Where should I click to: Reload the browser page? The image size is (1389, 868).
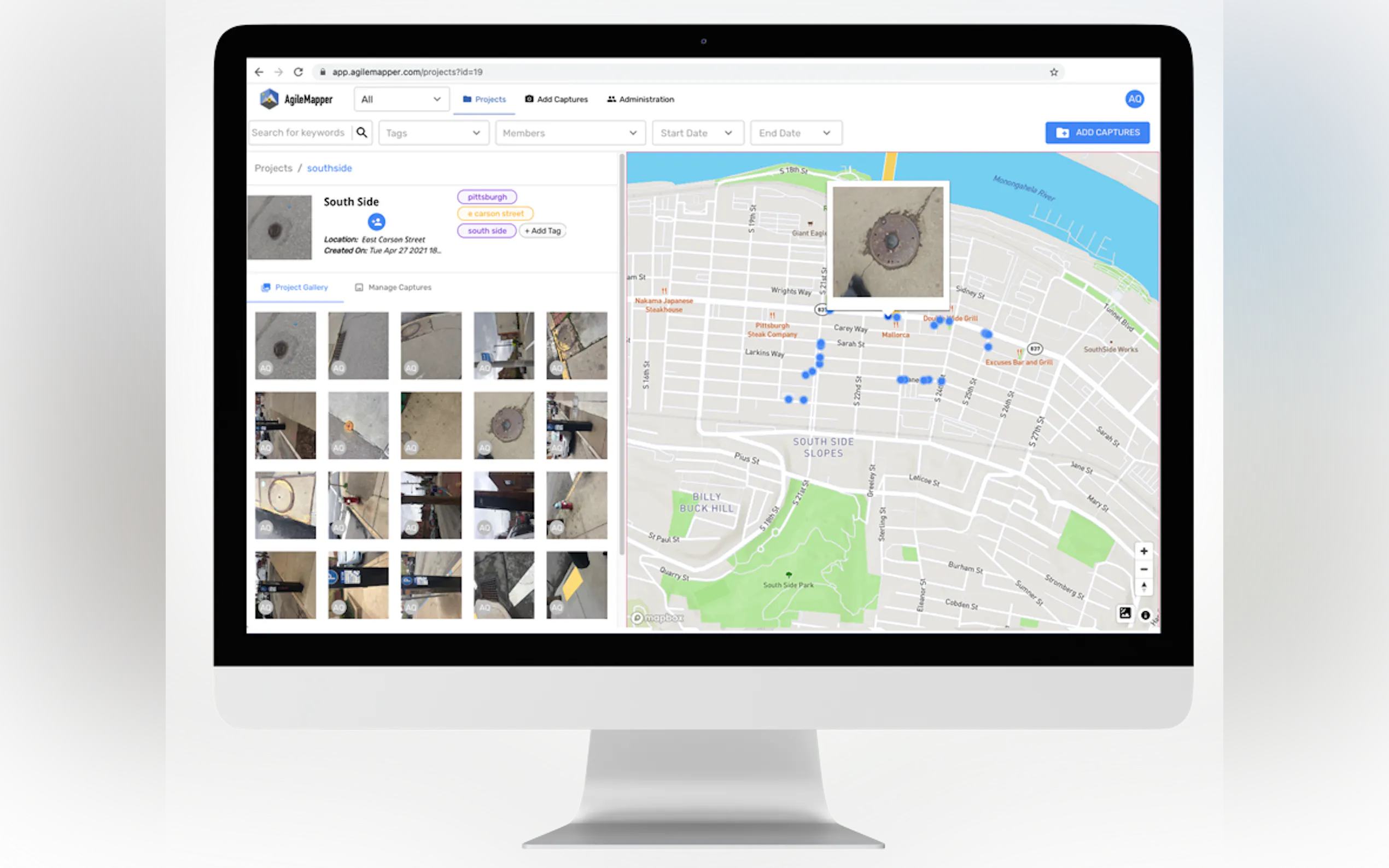[298, 72]
